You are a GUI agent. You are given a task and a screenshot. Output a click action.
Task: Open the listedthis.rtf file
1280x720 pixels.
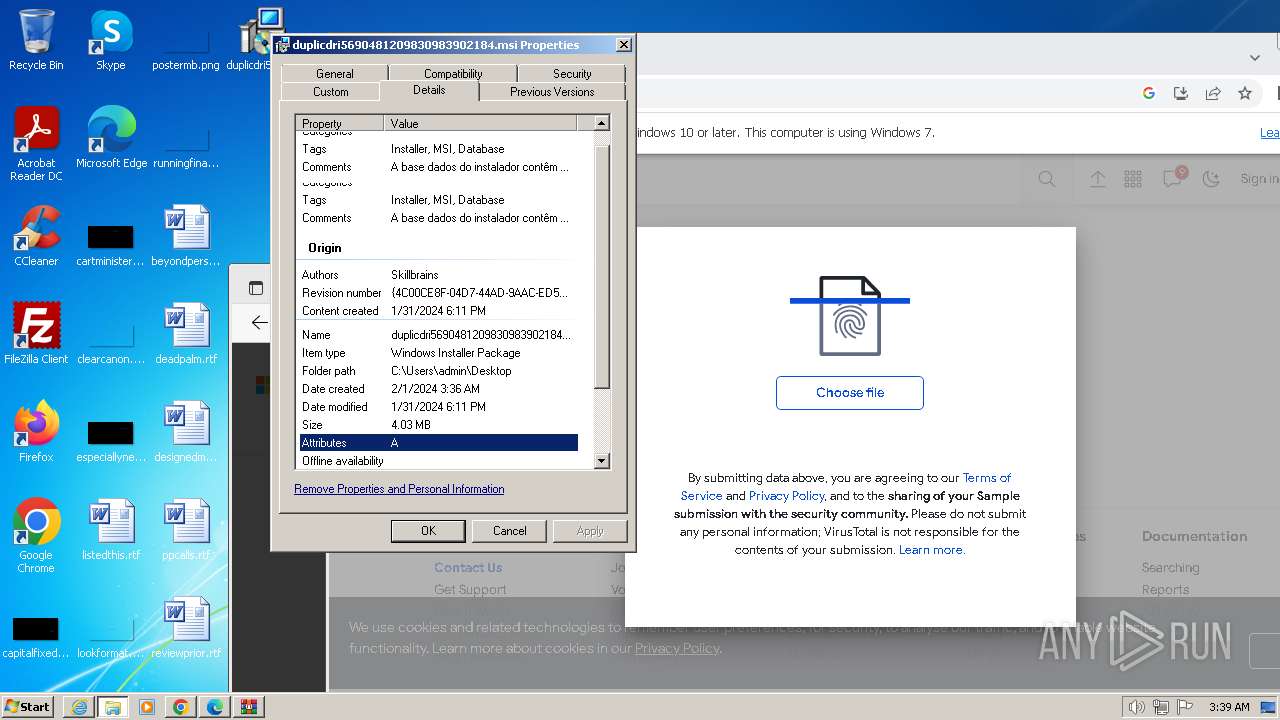click(111, 529)
